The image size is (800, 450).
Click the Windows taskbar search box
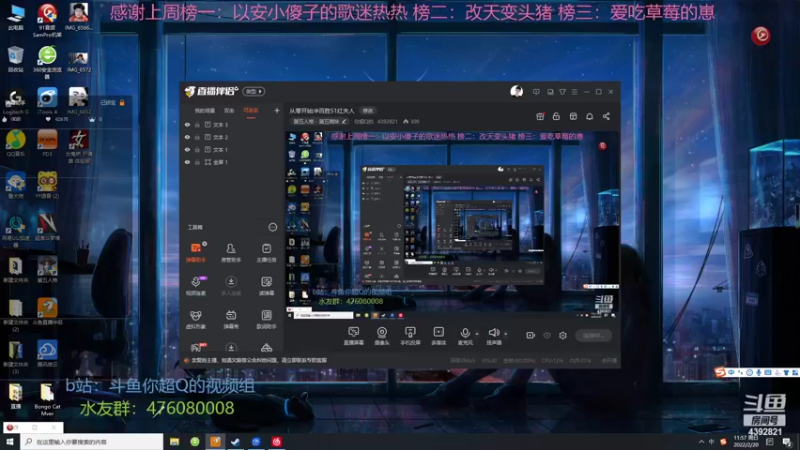pyautogui.click(x=92, y=442)
